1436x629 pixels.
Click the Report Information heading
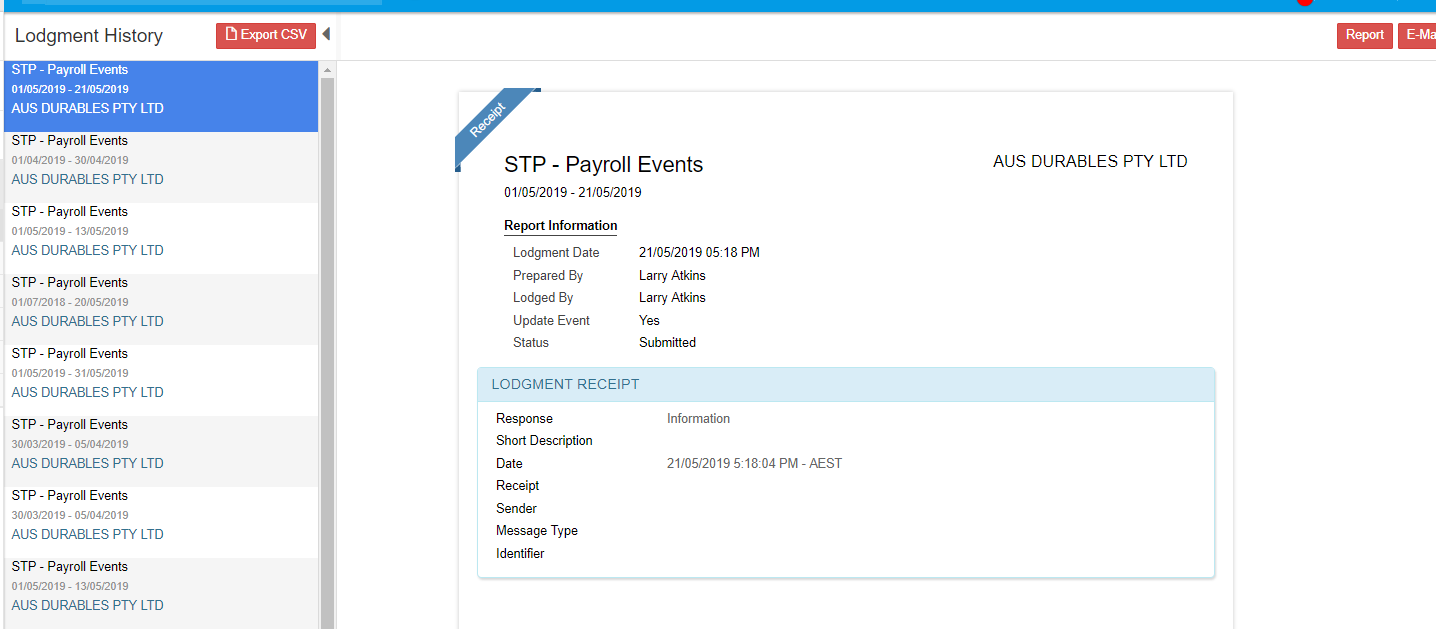(560, 226)
